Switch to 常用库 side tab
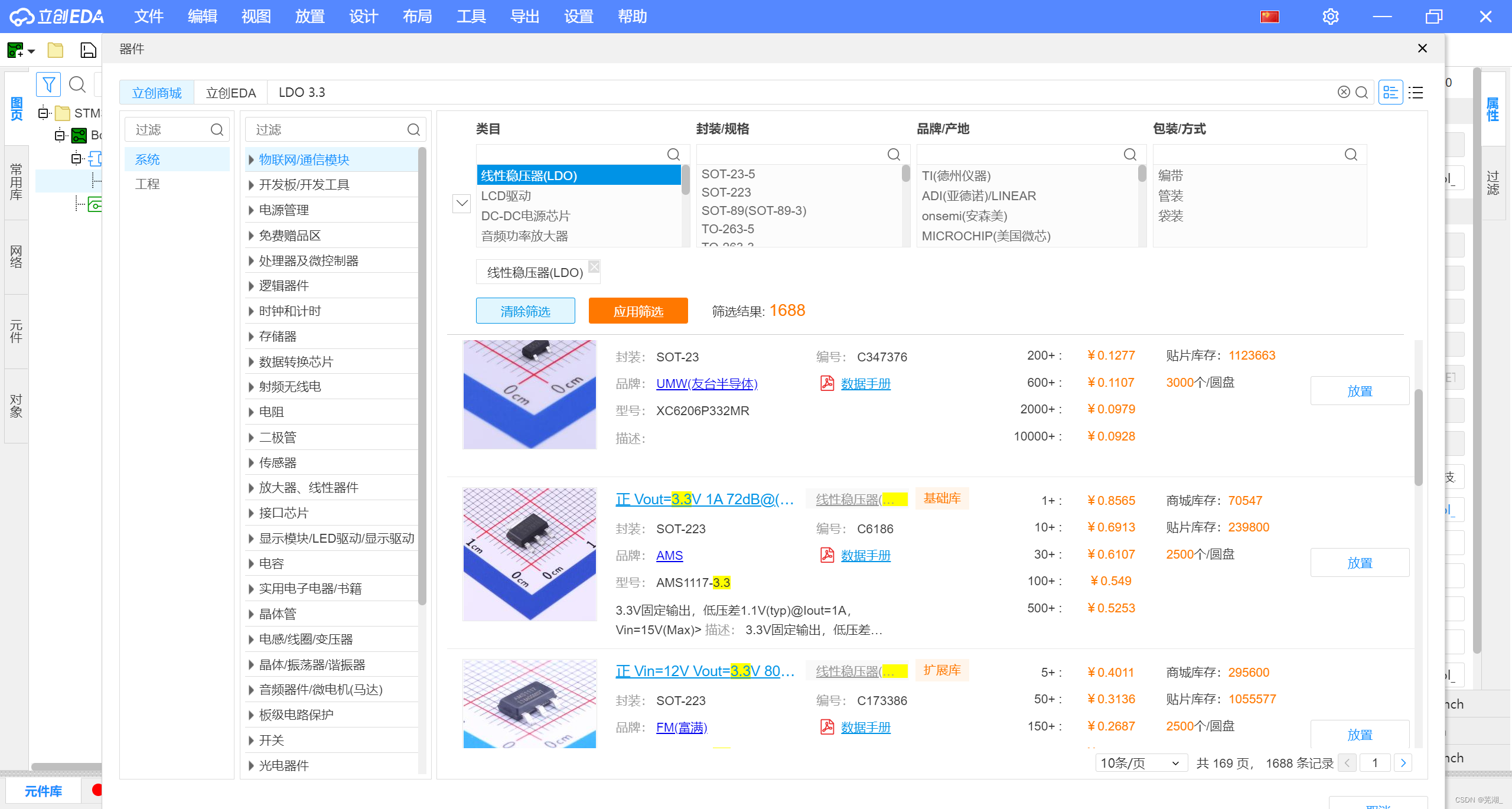The image size is (1512, 809). [x=16, y=182]
